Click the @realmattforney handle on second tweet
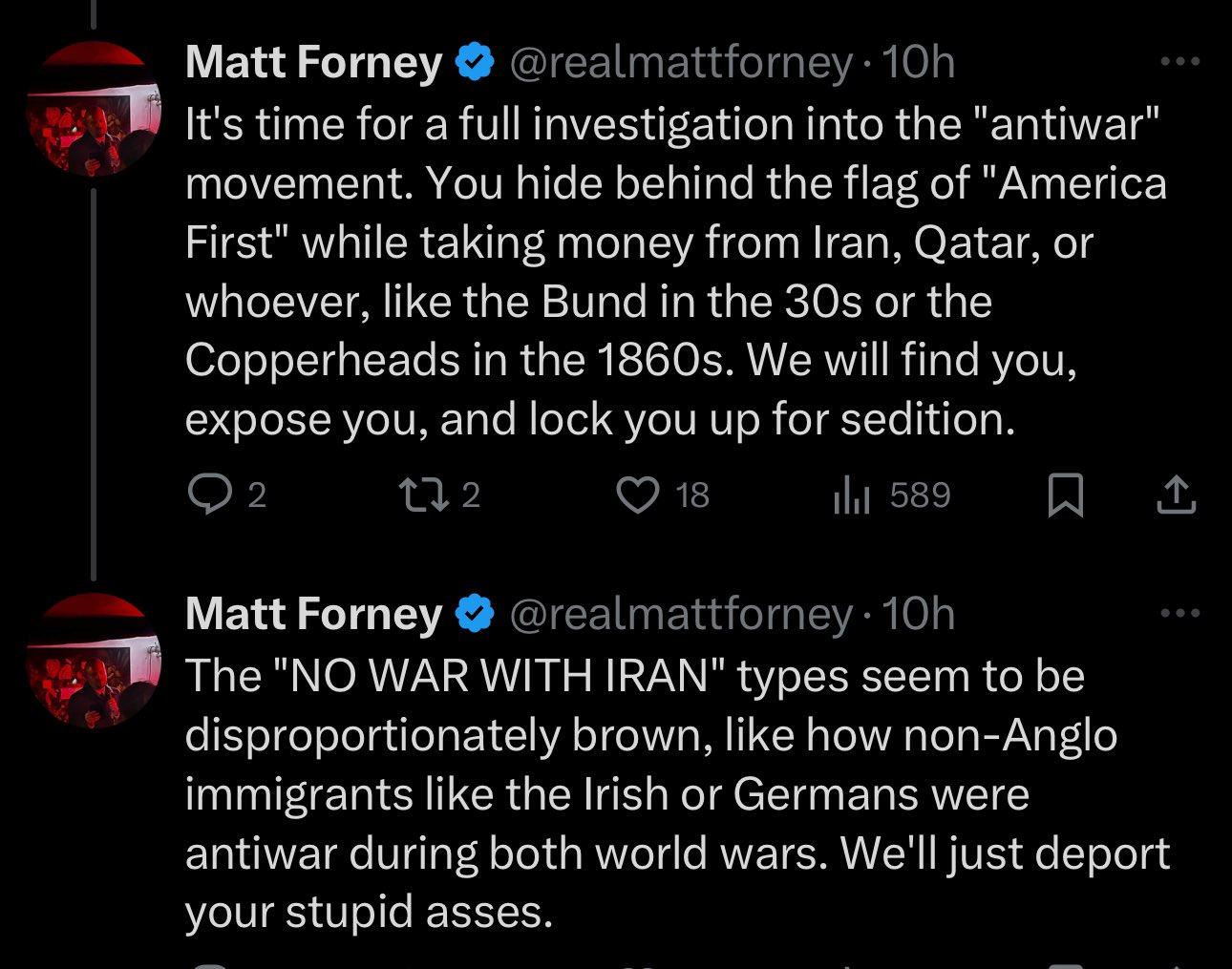Image resolution: width=1232 pixels, height=969 pixels. pyautogui.click(x=682, y=614)
